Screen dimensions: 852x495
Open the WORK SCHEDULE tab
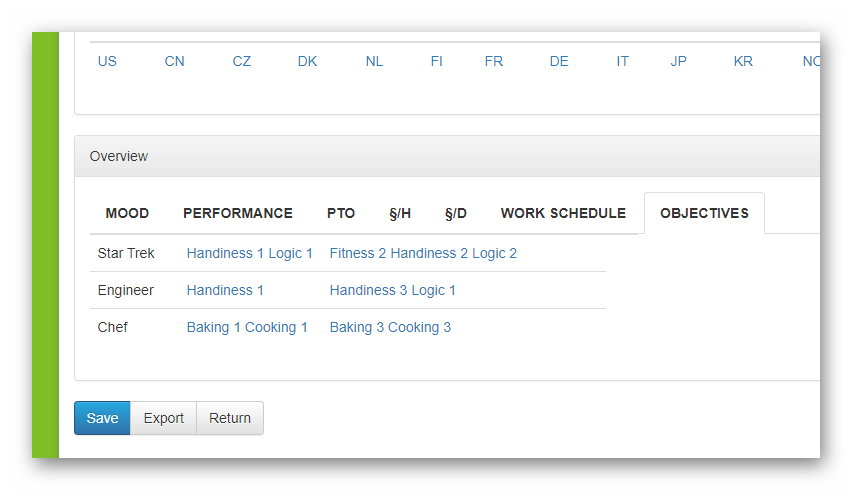(x=563, y=213)
